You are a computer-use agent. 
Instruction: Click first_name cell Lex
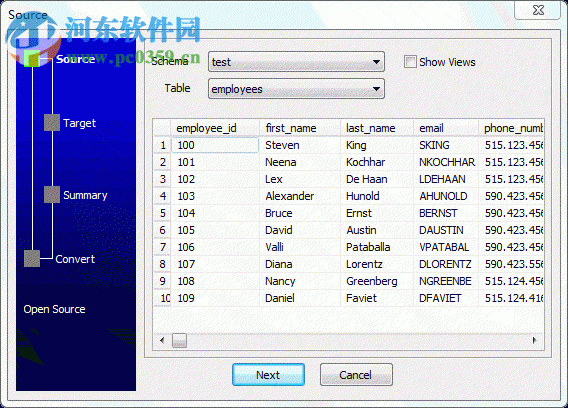[x=300, y=179]
